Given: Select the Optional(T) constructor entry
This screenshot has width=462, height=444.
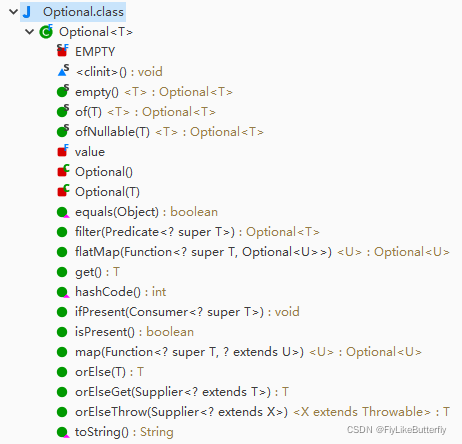Looking at the screenshot, I should click(x=107, y=192).
